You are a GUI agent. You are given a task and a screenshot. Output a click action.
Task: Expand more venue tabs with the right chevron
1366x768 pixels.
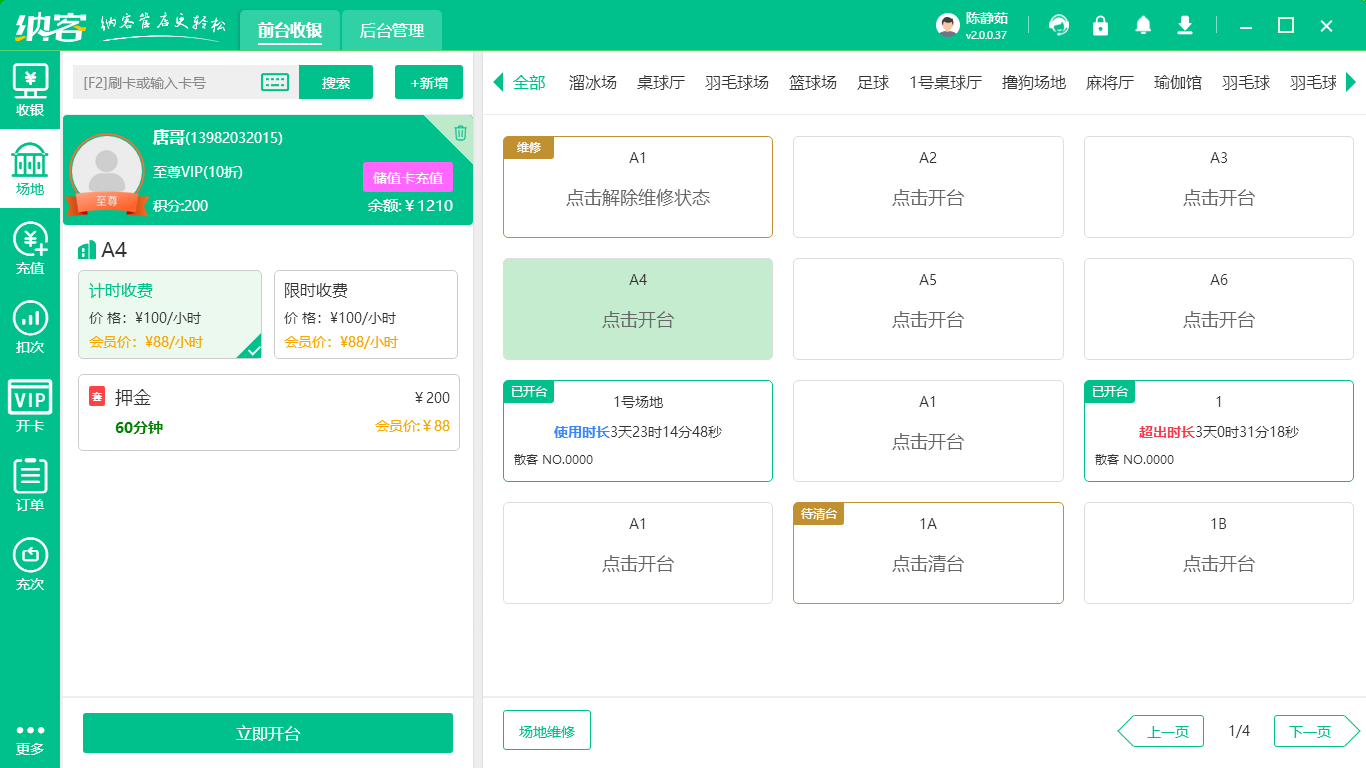point(1353,83)
